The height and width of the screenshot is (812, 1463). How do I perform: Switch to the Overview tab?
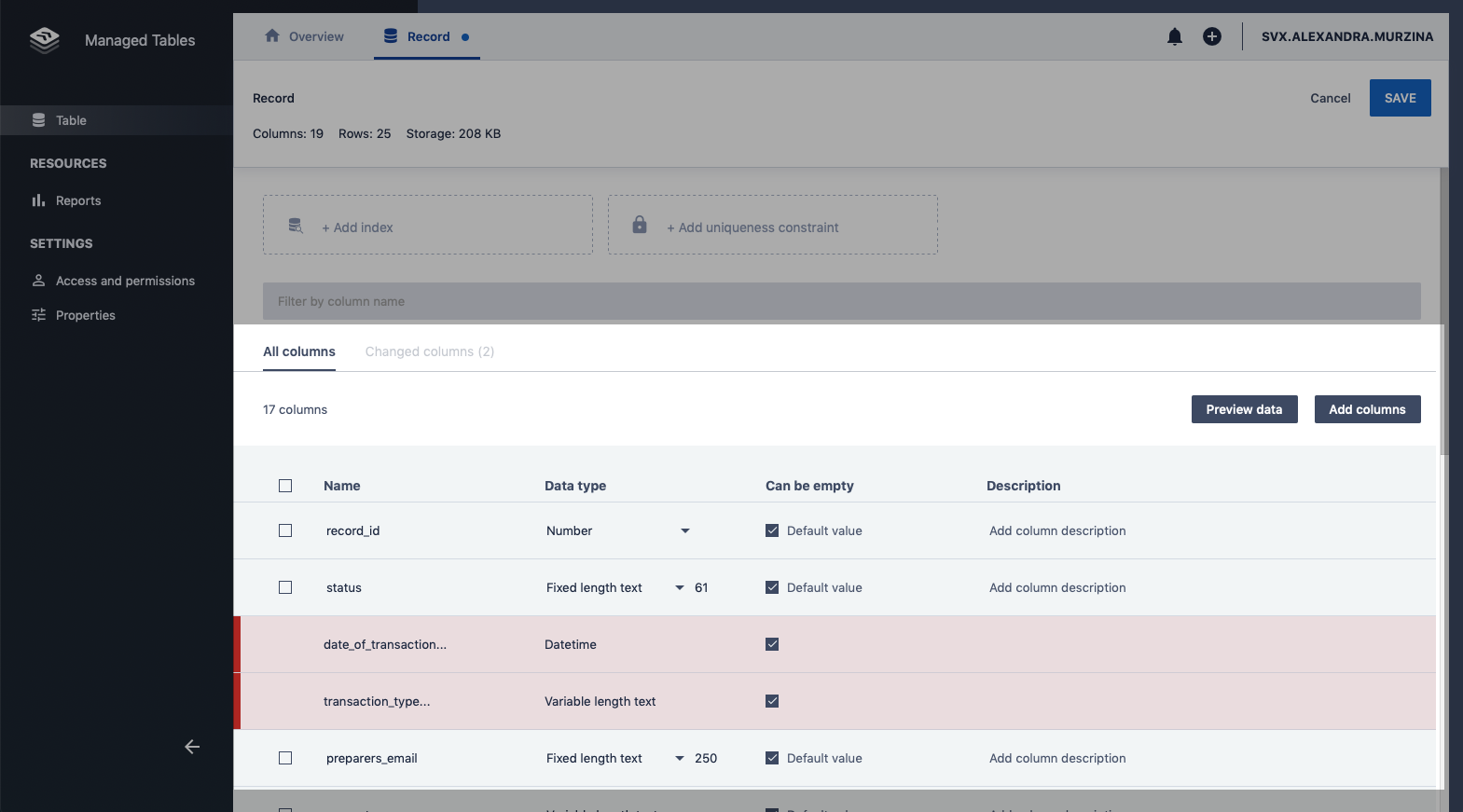pos(304,36)
